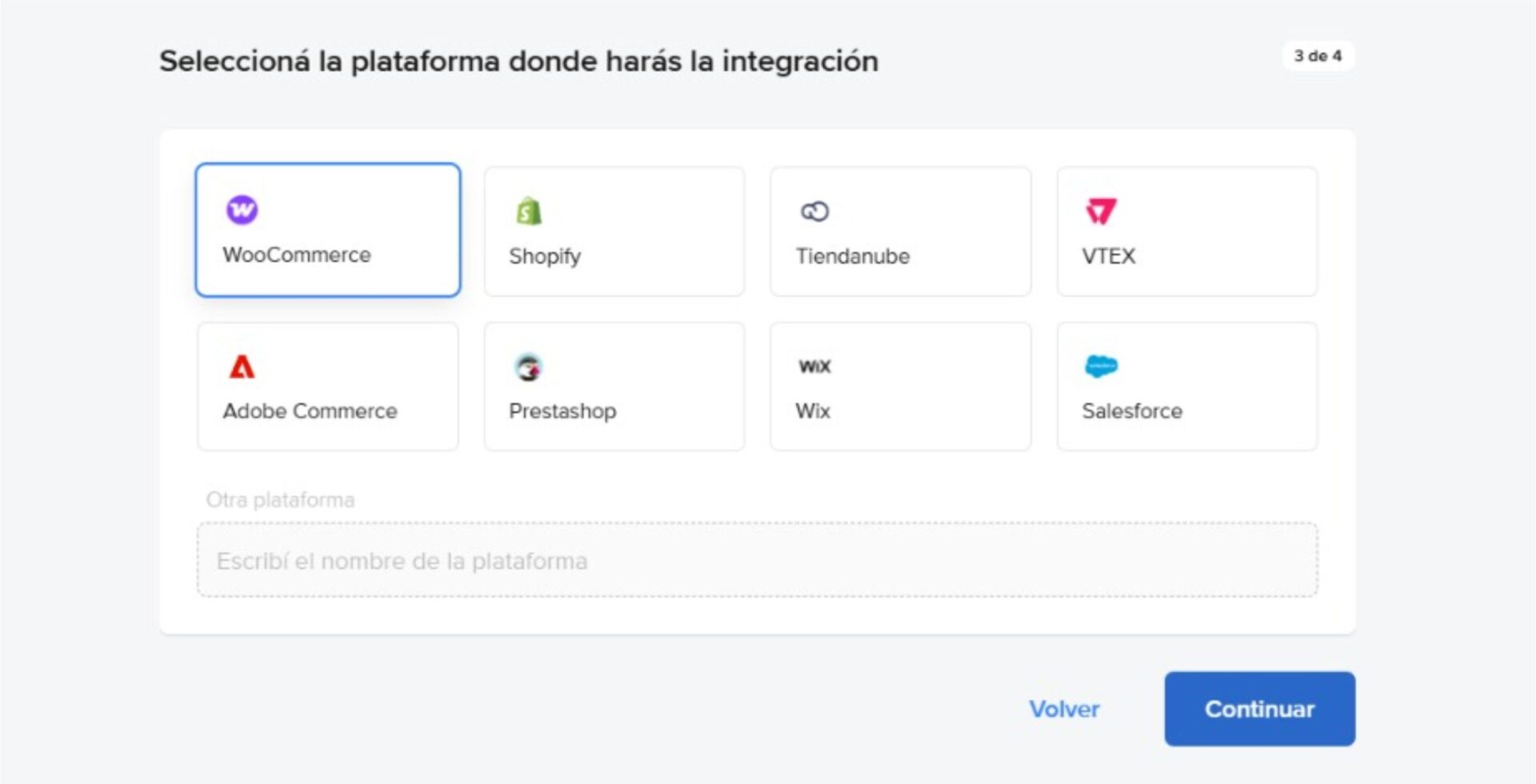Select the Wix platform label
The width and height of the screenshot is (1536, 784).
coord(813,410)
